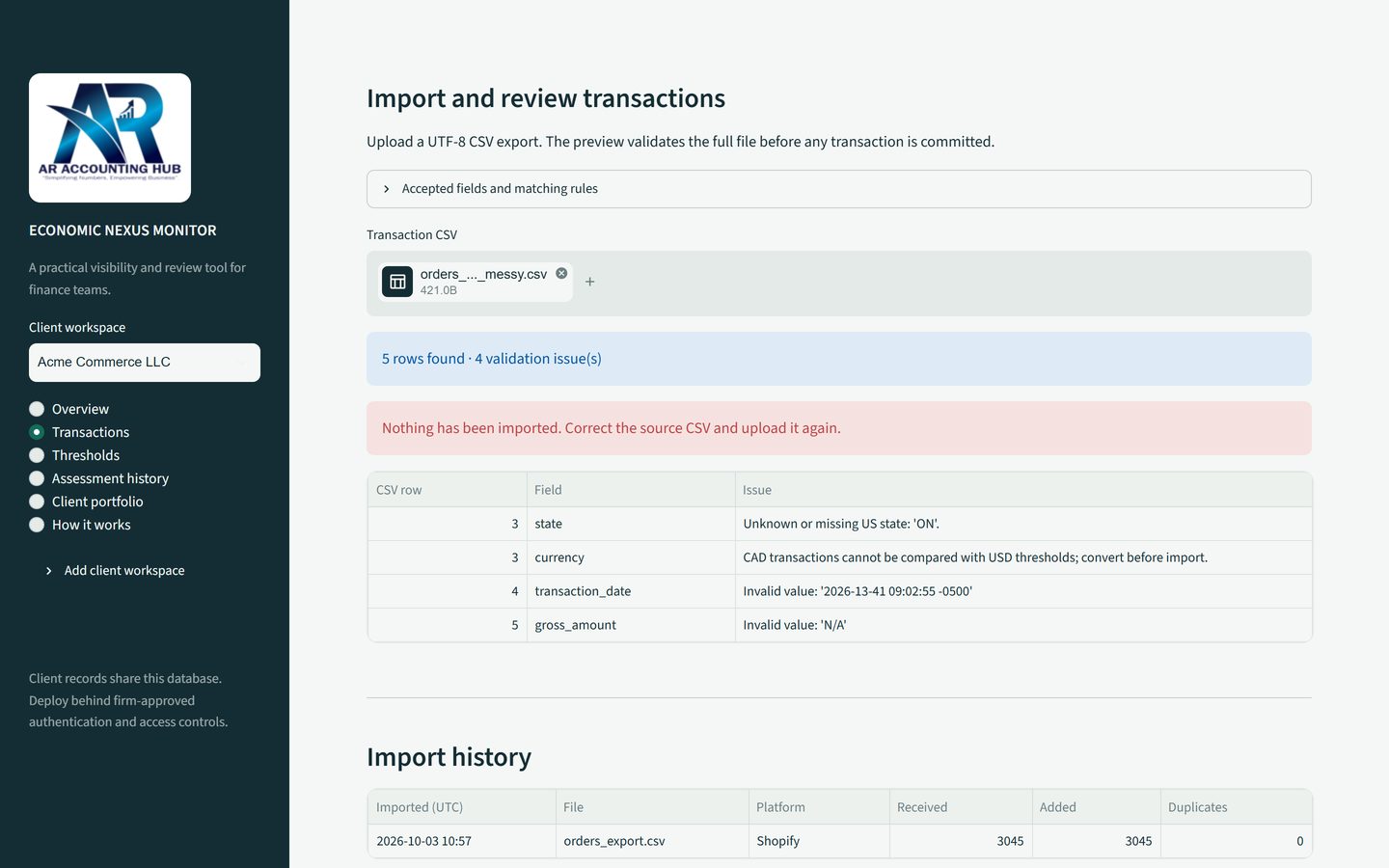
Task: Click the Shopify platform cell
Action: 819,841
